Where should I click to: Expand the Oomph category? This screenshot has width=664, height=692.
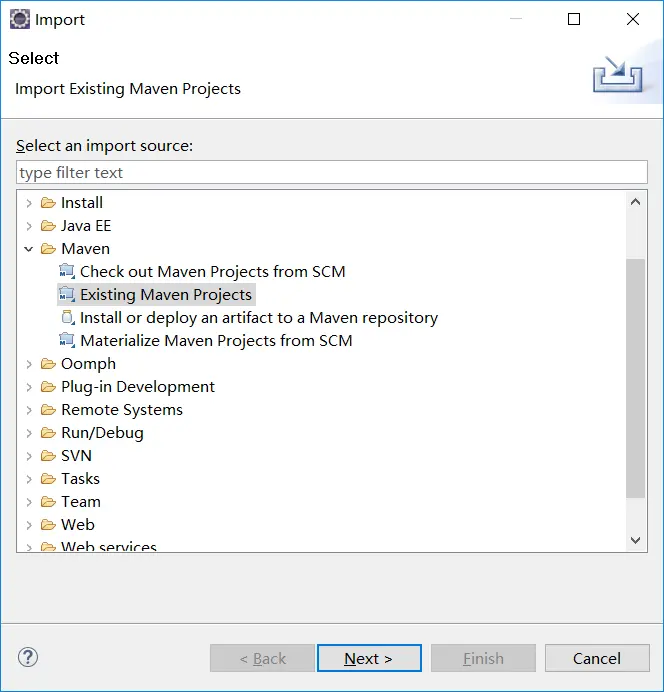[29, 364]
